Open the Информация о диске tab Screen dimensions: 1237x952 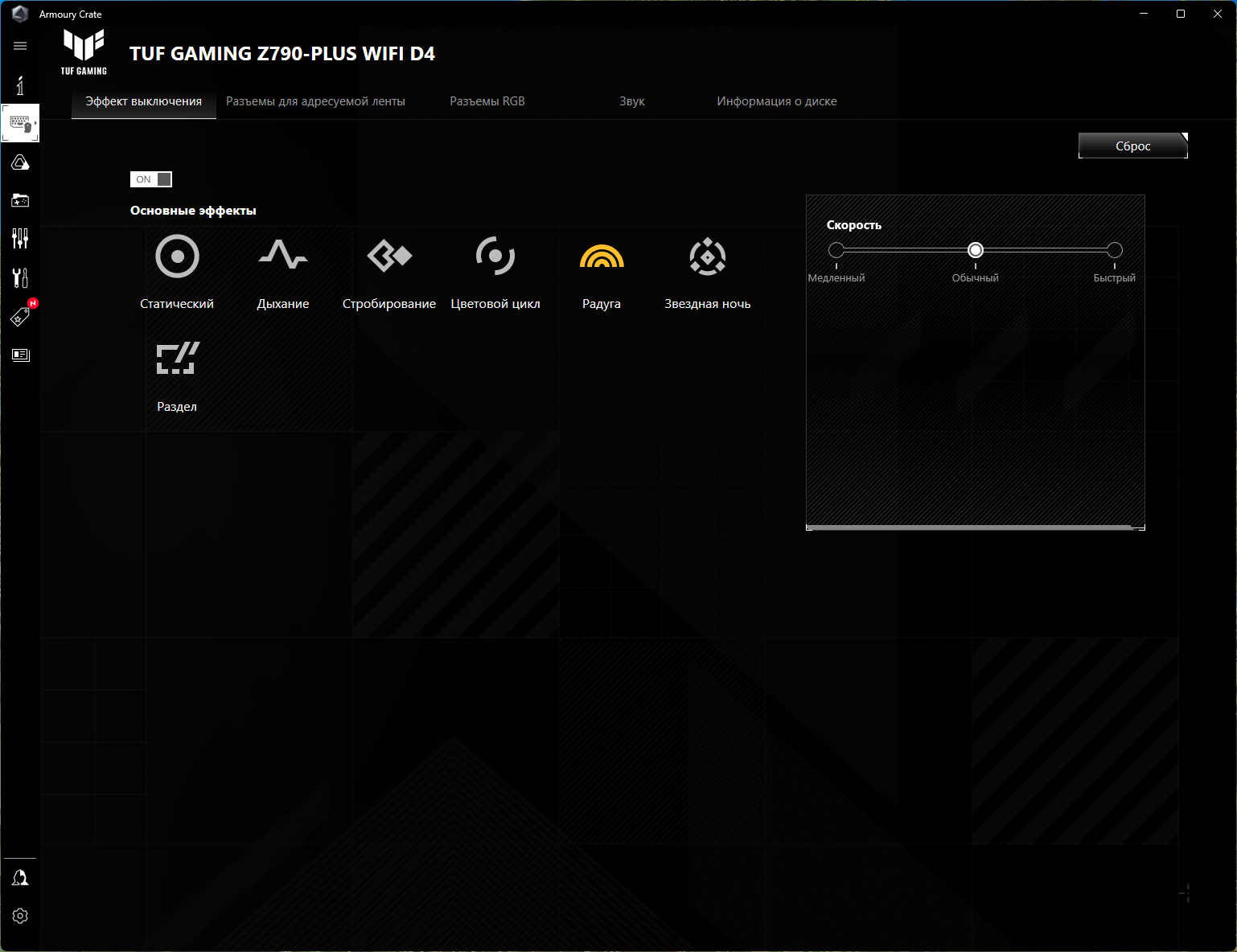[777, 101]
